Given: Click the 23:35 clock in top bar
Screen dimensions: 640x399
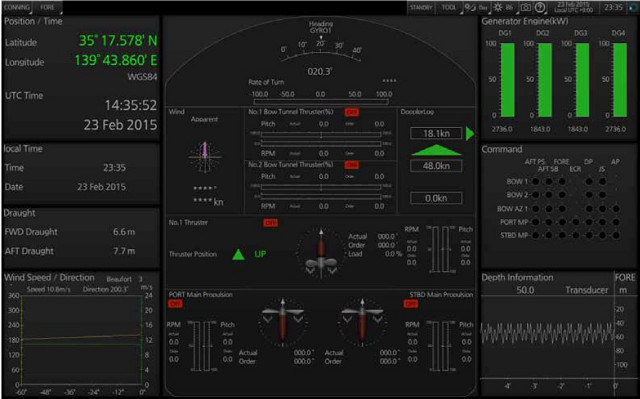Looking at the screenshot, I should [x=613, y=7].
